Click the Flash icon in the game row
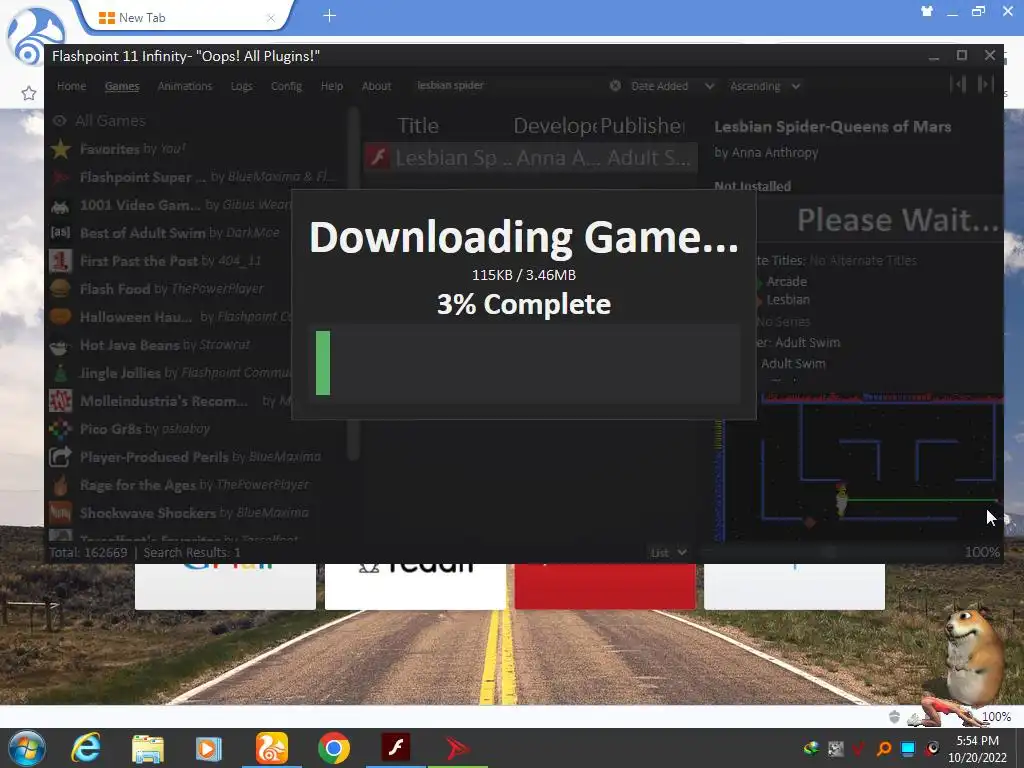The height and width of the screenshot is (768, 1024). 378,157
